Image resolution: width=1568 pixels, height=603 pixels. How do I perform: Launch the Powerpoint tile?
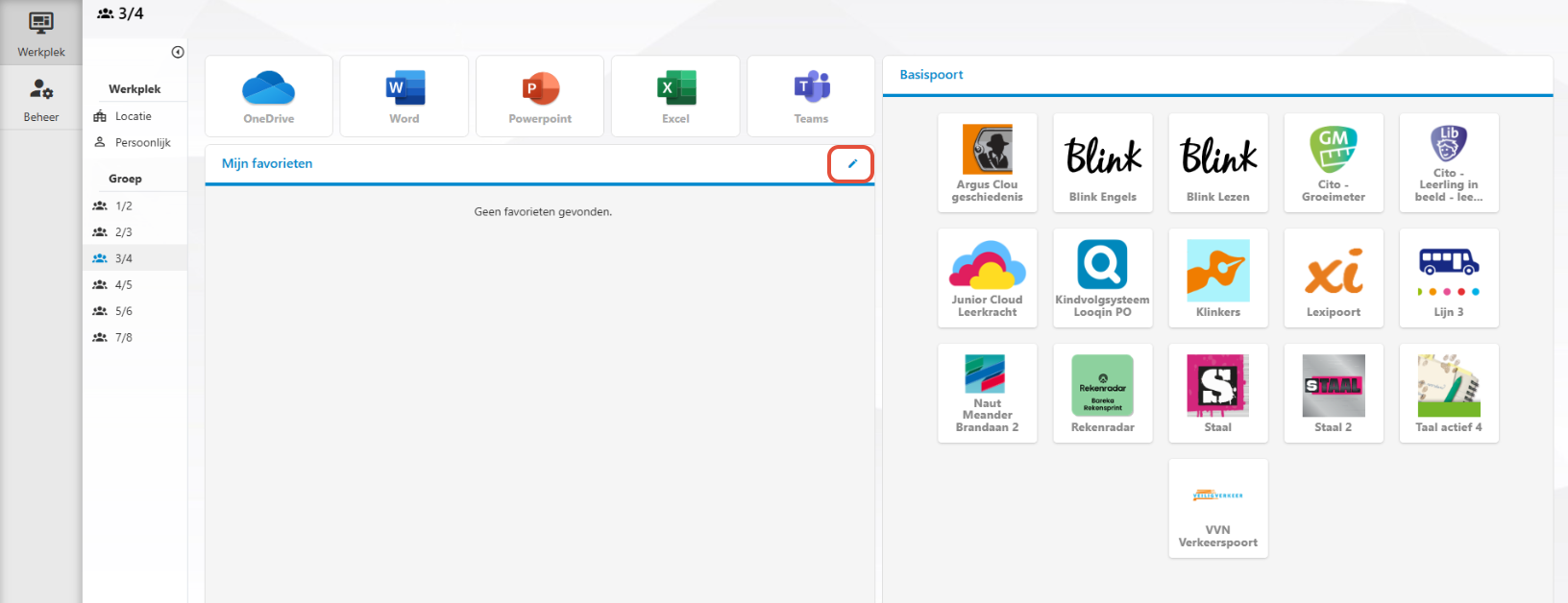click(540, 96)
